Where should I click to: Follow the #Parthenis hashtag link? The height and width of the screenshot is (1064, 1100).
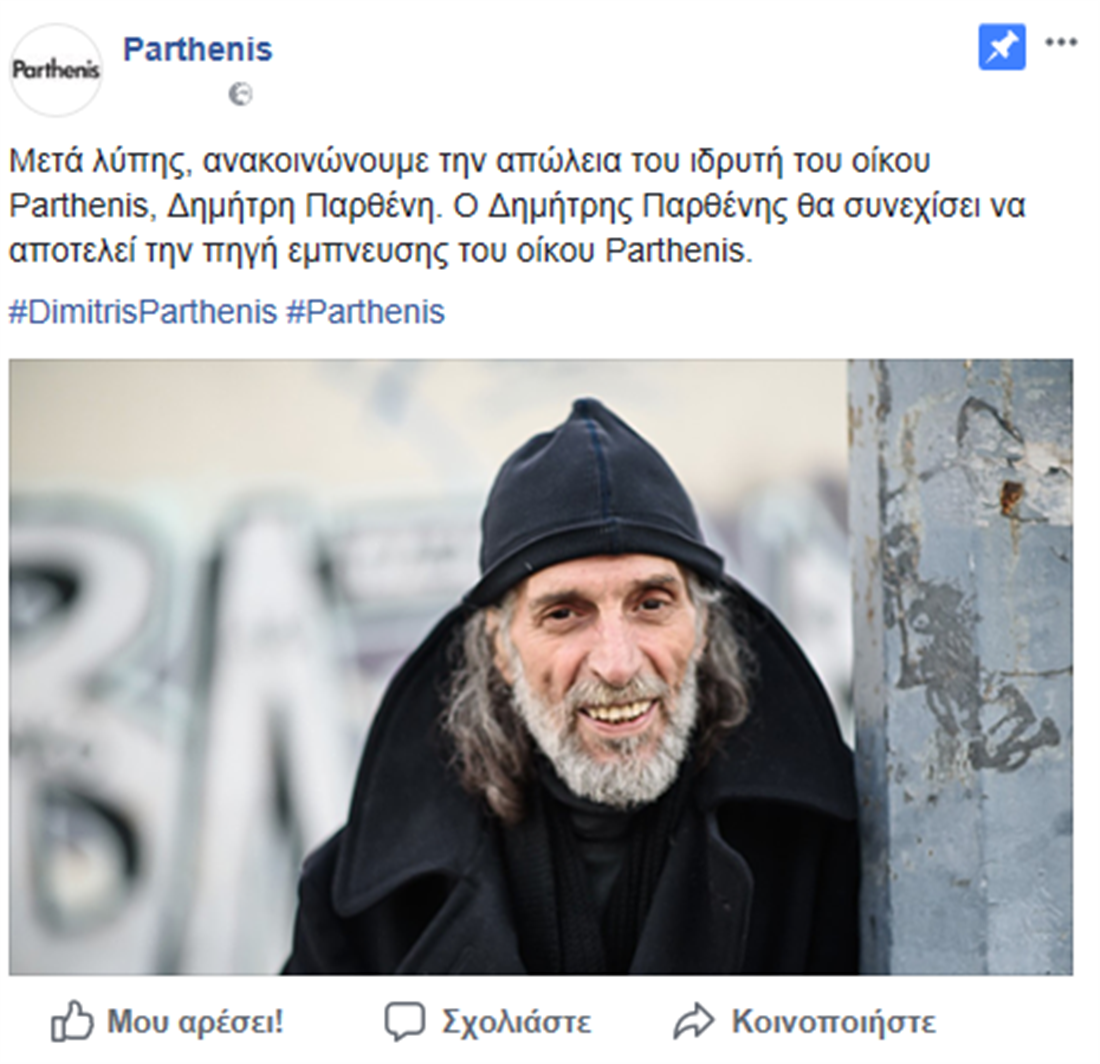pos(365,311)
